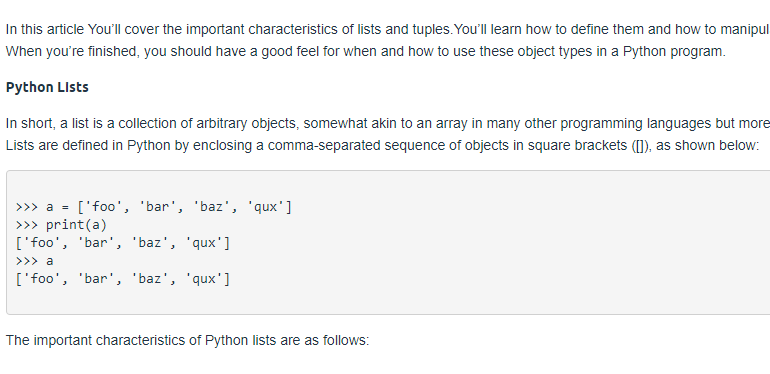Image resolution: width=770 pixels, height=374 pixels.
Task: Click 'bar' in the list assignment line
Action: (x=157, y=208)
